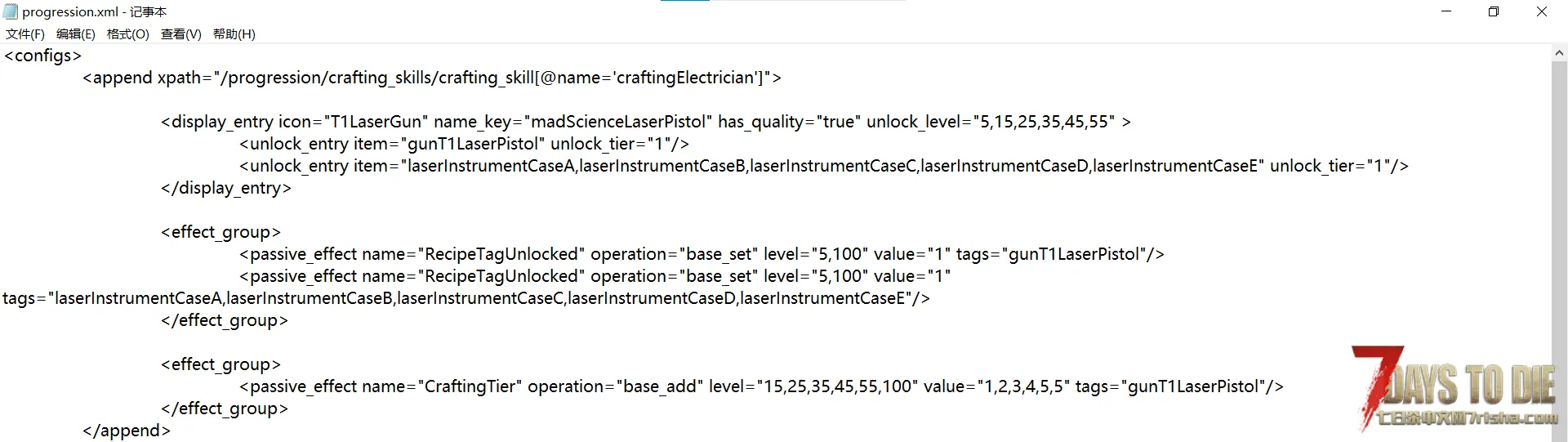
Task: Open the 编辑(E) menu
Action: click(75, 33)
